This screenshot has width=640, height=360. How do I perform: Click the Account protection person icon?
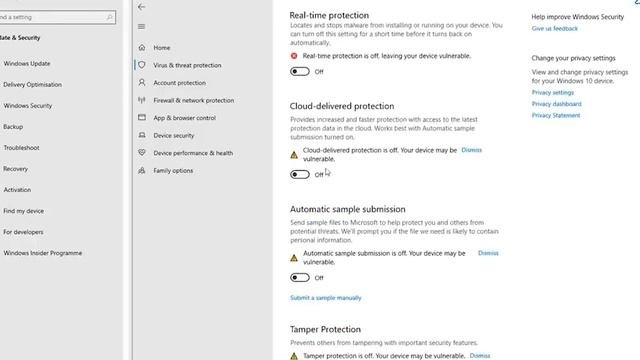pos(142,82)
